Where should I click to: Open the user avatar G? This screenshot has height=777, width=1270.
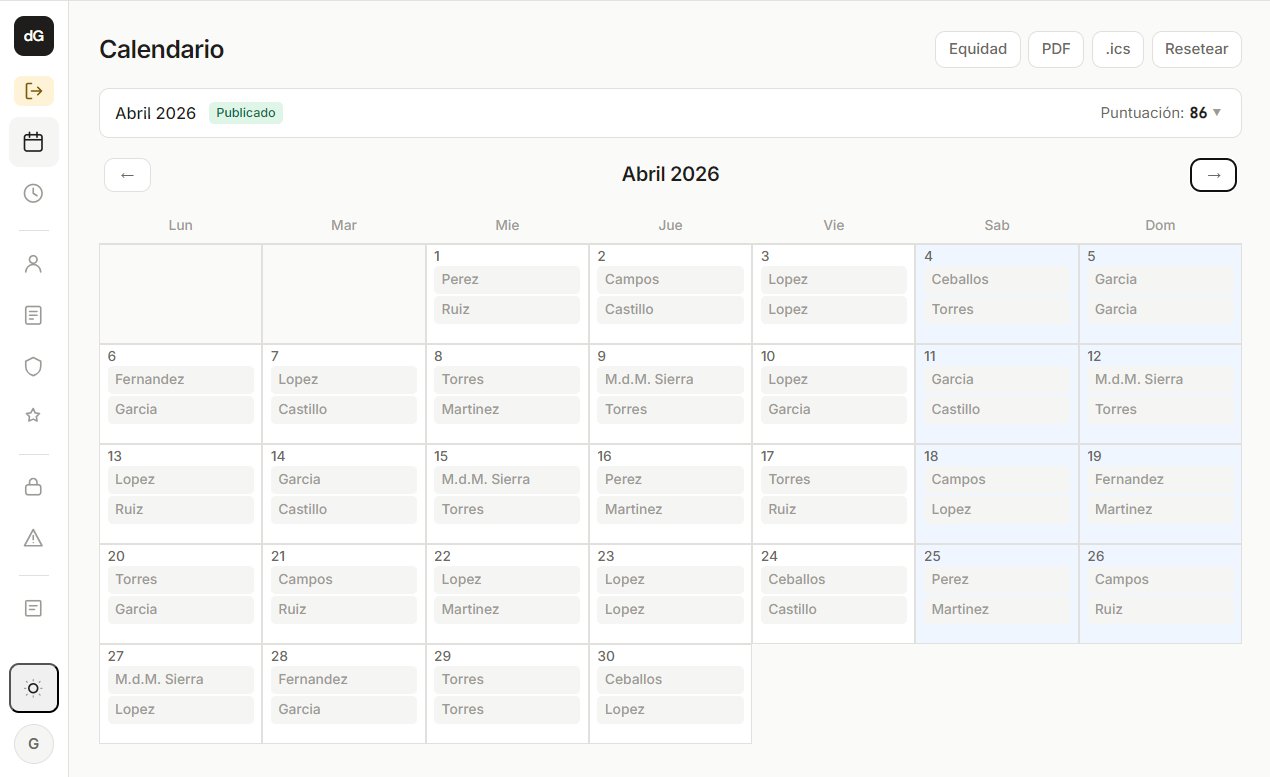pyautogui.click(x=34, y=744)
